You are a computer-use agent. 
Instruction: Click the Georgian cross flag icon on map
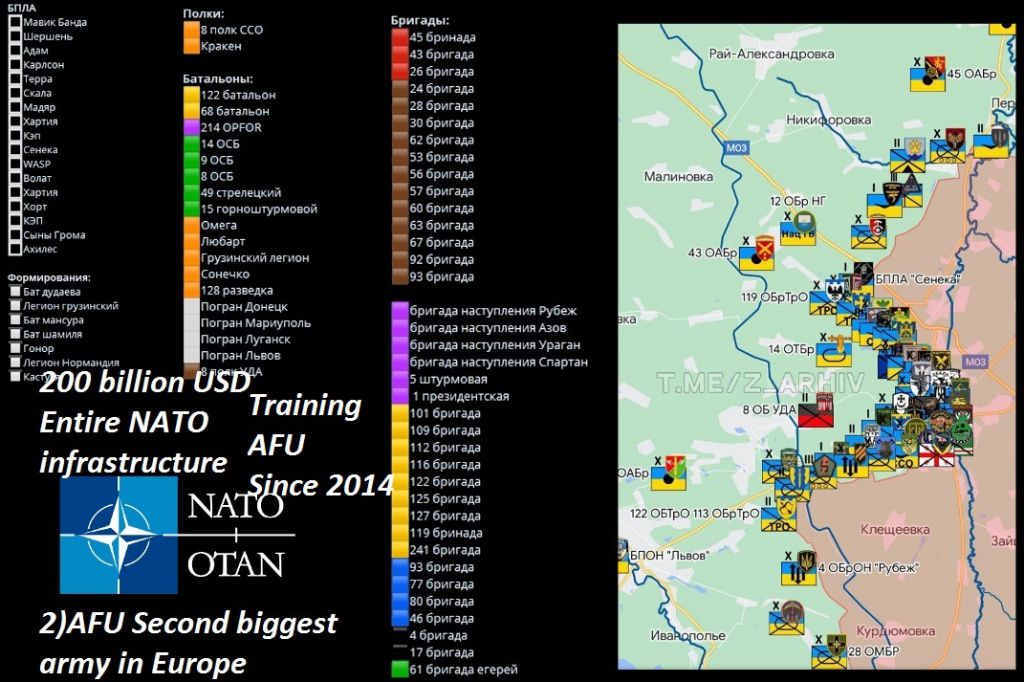[936, 455]
